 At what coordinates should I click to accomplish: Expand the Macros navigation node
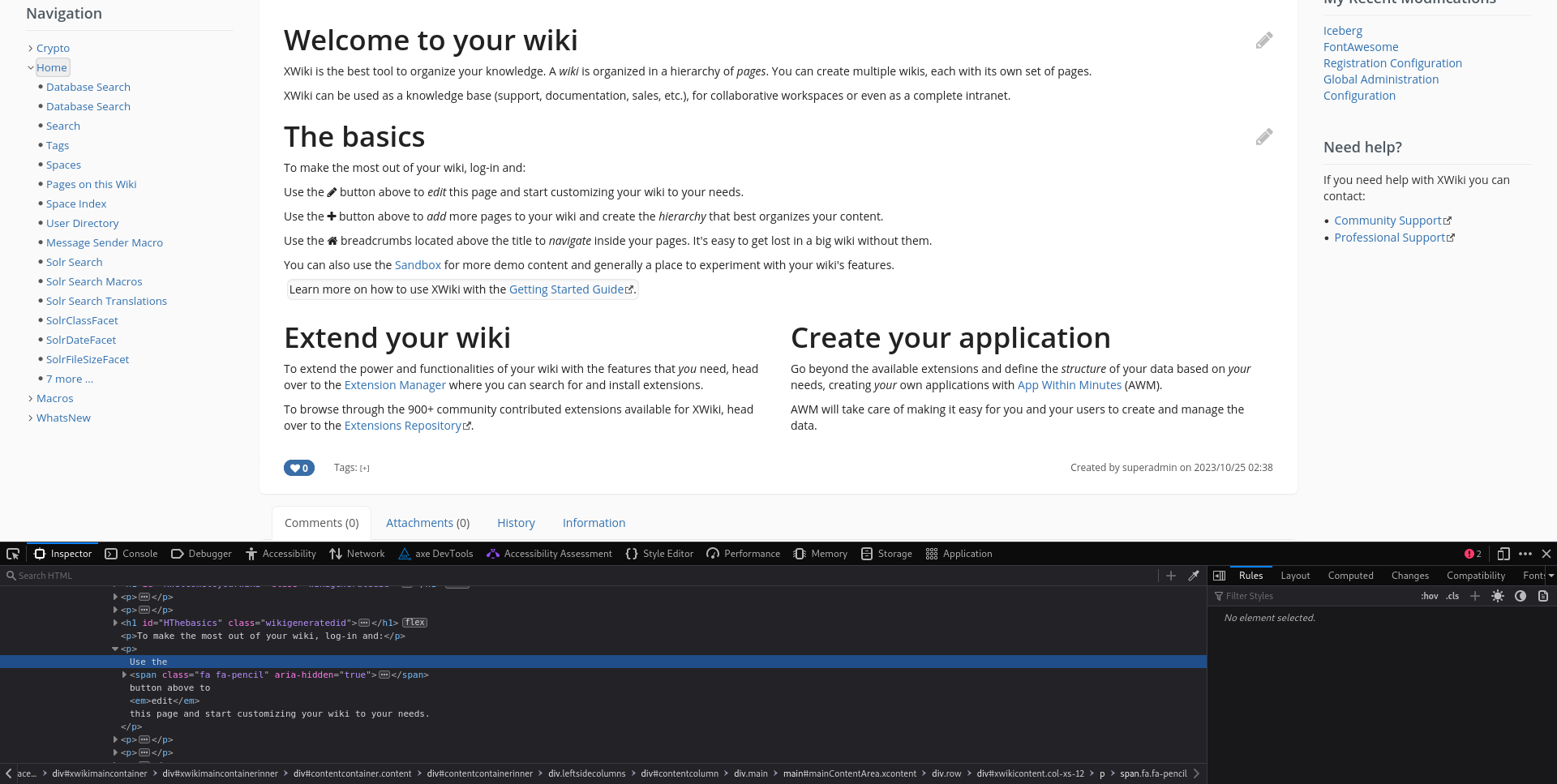click(x=31, y=399)
